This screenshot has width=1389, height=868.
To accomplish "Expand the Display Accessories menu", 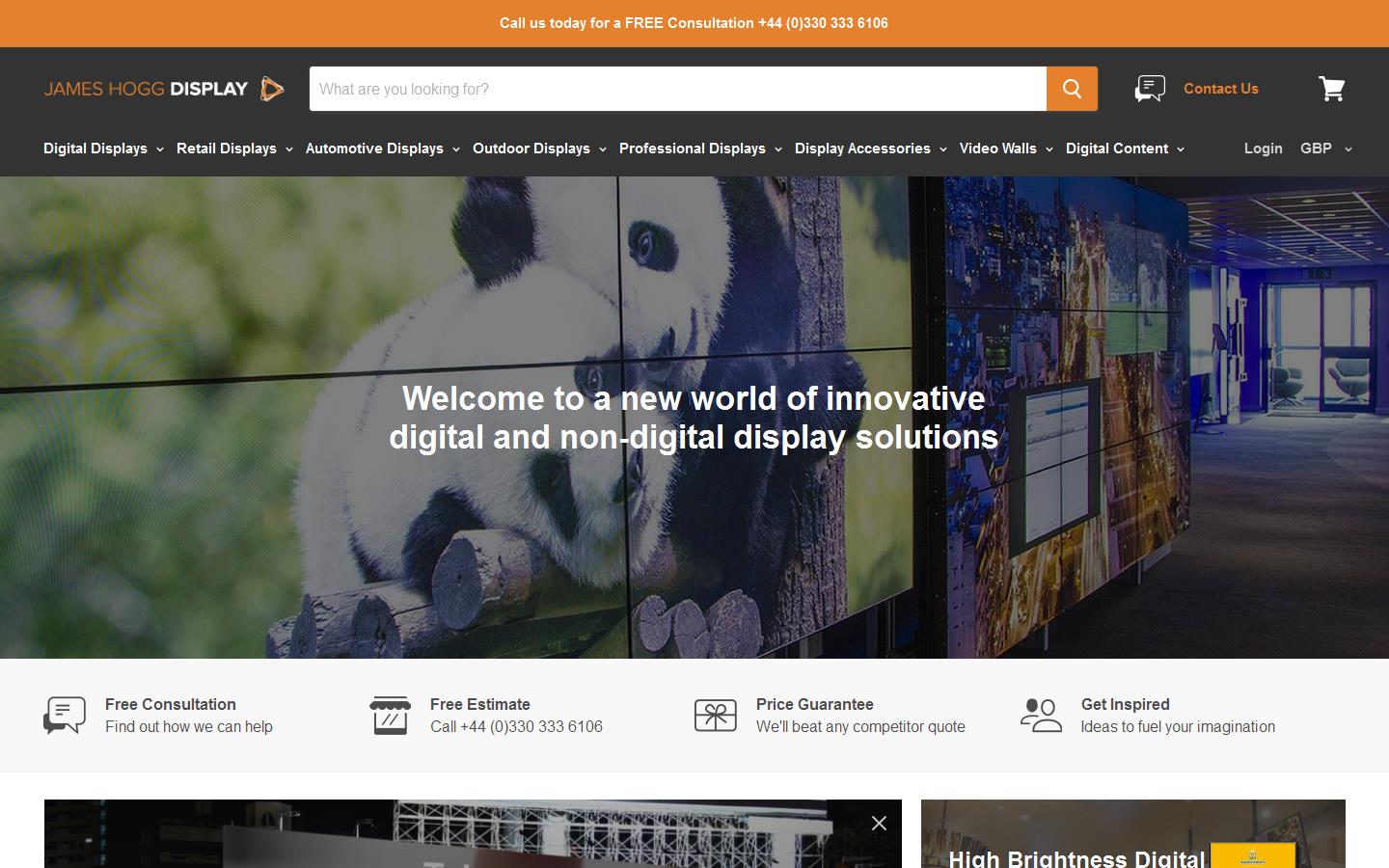I will pyautogui.click(x=863, y=149).
